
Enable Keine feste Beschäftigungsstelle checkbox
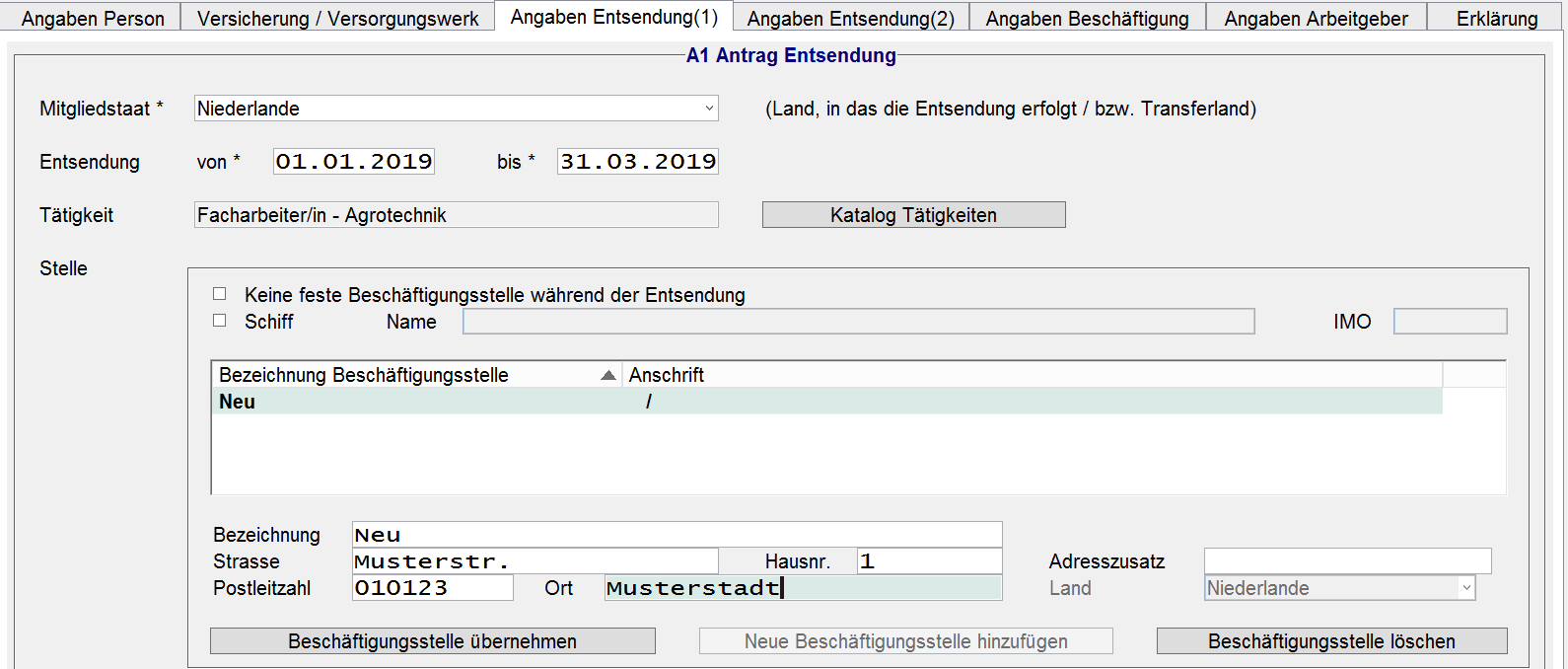(x=220, y=294)
